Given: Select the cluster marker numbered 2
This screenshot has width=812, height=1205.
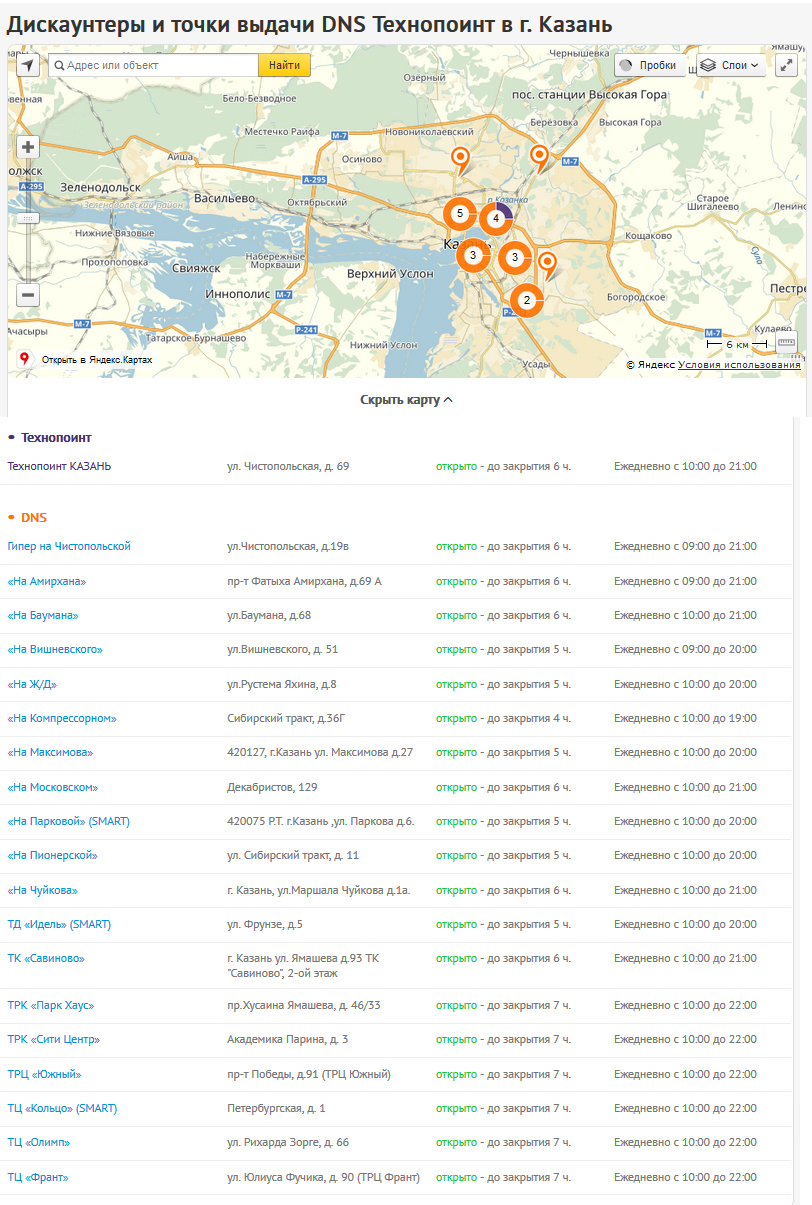Looking at the screenshot, I should tap(527, 300).
